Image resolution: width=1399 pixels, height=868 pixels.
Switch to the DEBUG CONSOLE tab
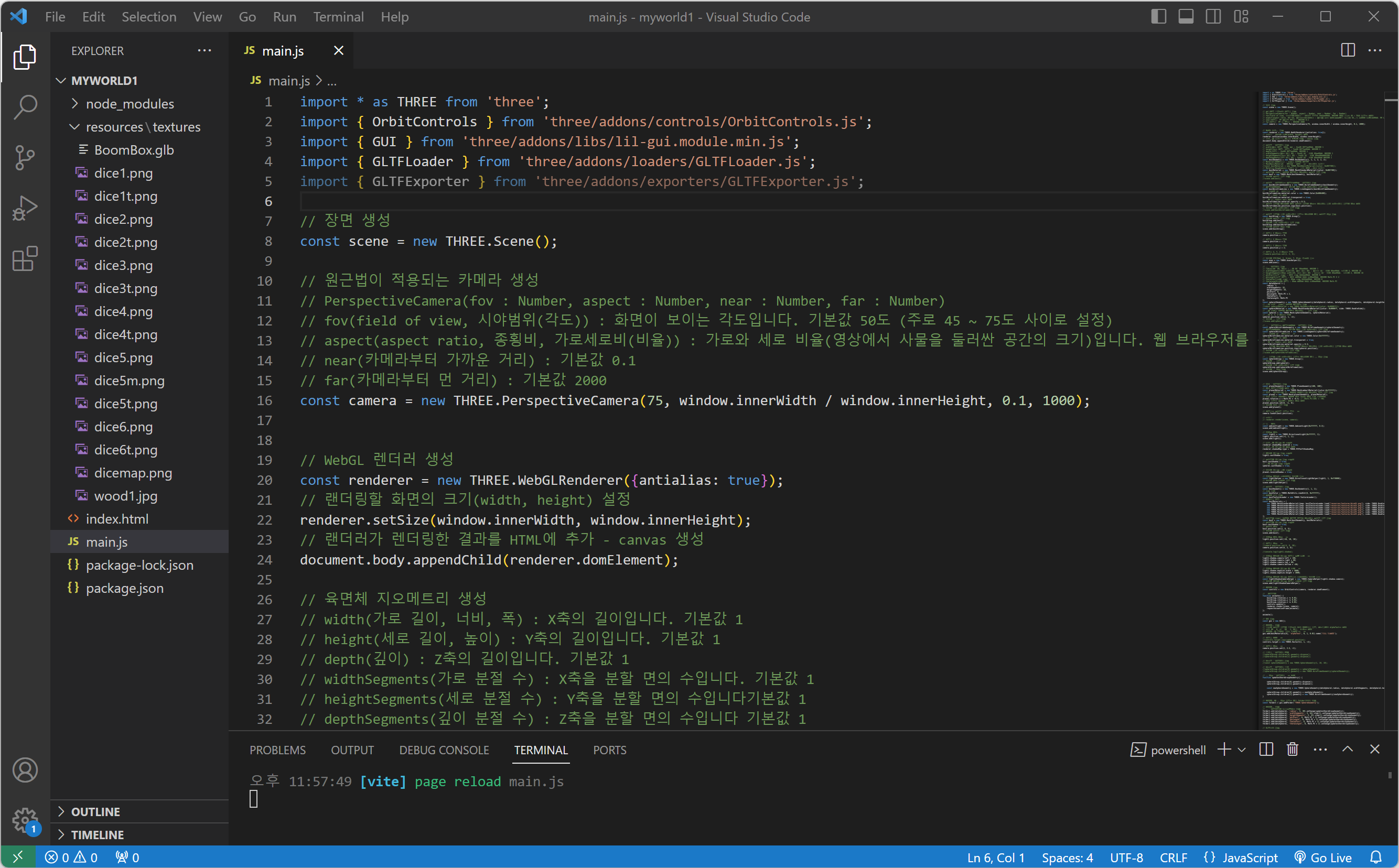[444, 750]
